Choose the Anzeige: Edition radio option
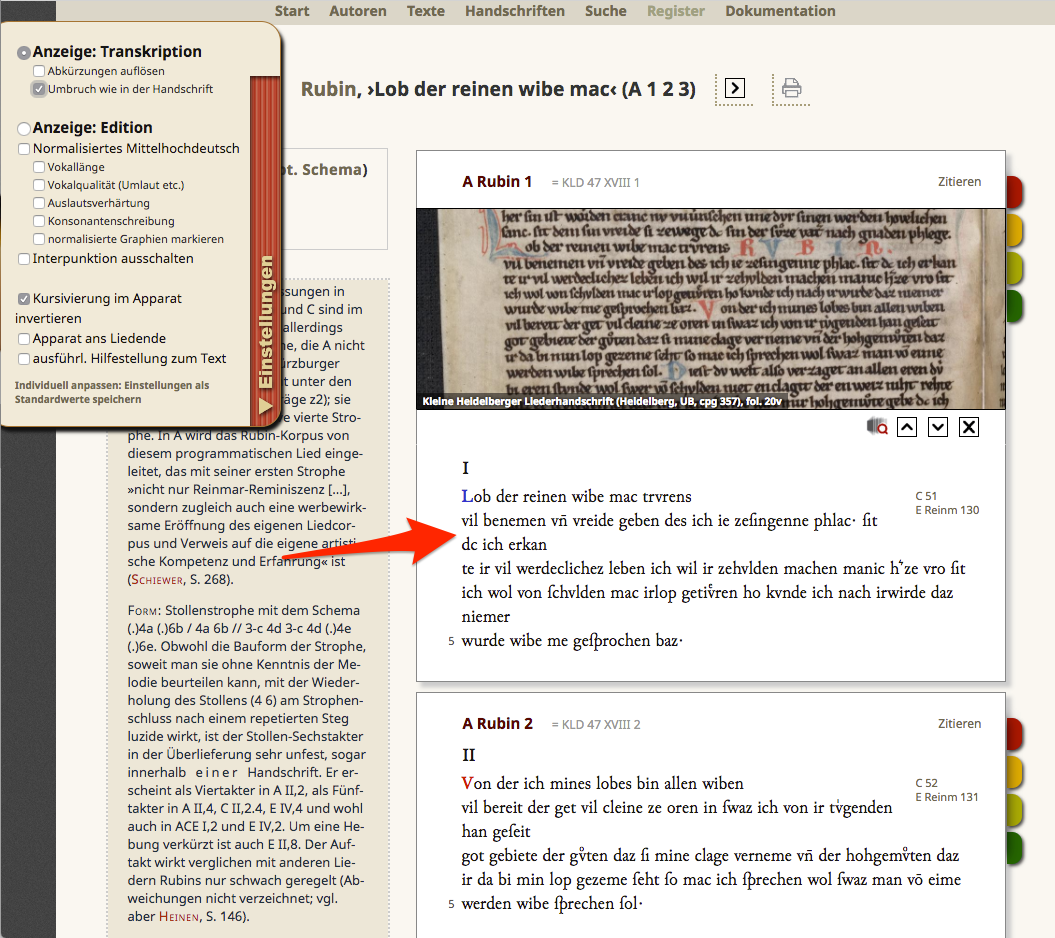 tap(24, 129)
